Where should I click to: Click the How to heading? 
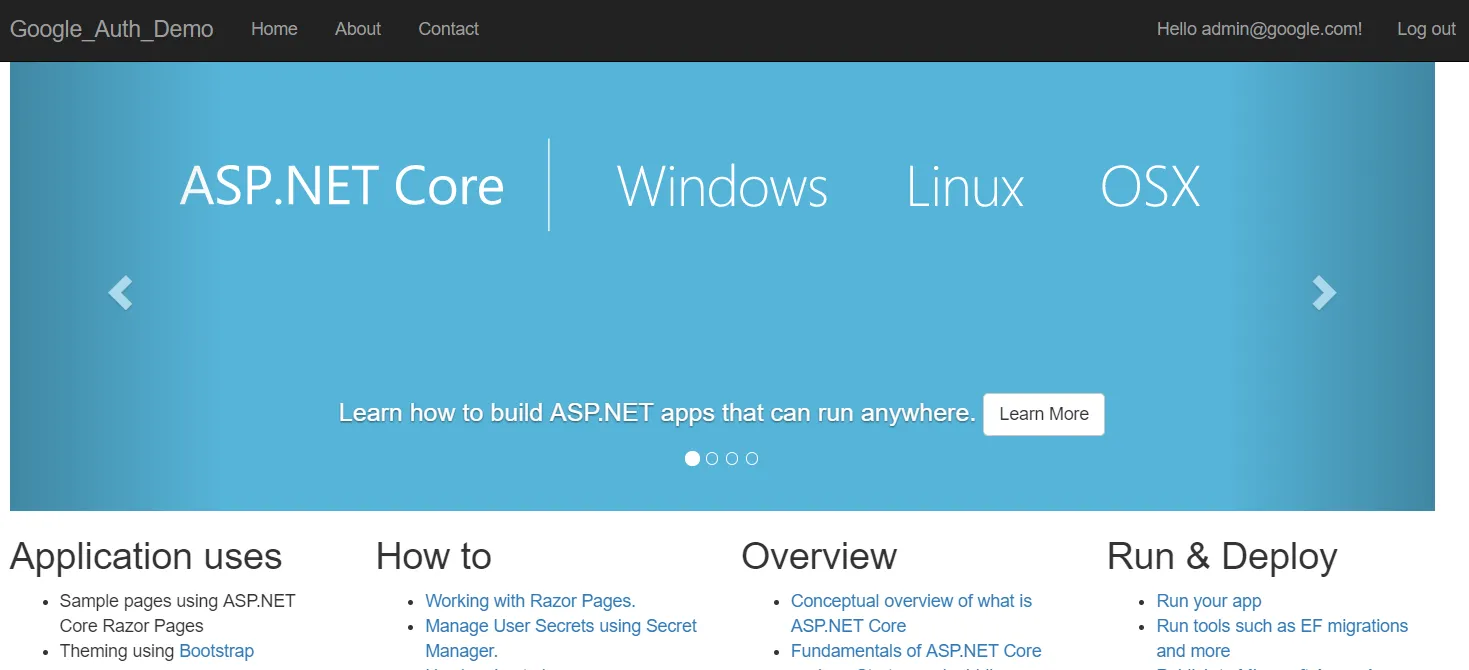coord(434,556)
